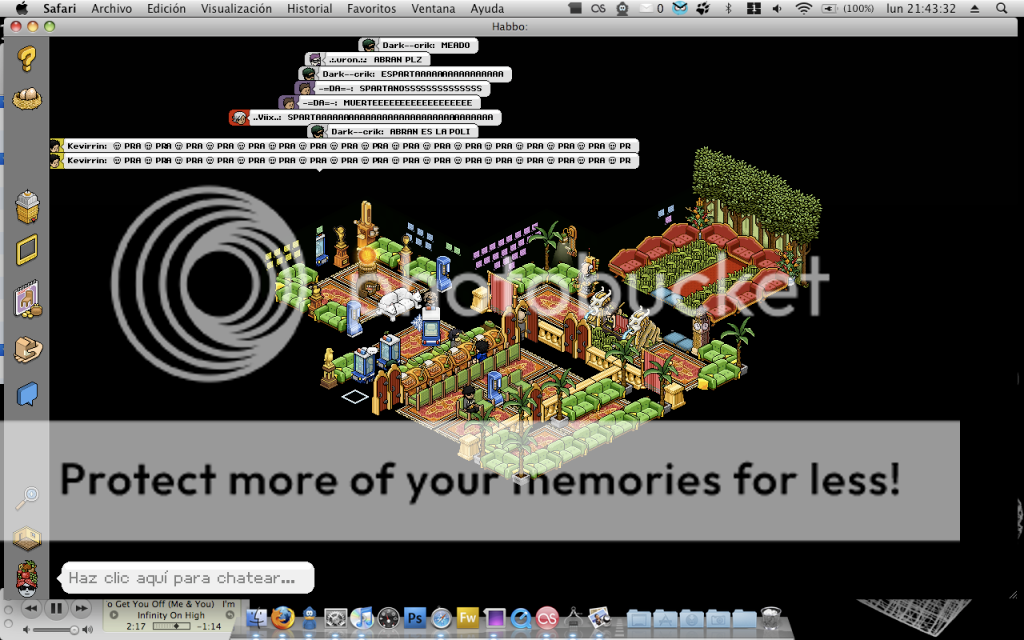Open the Habbo help question mark icon
This screenshot has height=640, width=1024.
tap(28, 60)
